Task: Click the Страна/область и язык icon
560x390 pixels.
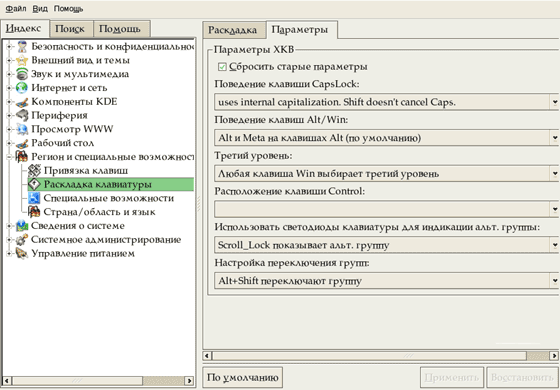Action: coord(34,212)
